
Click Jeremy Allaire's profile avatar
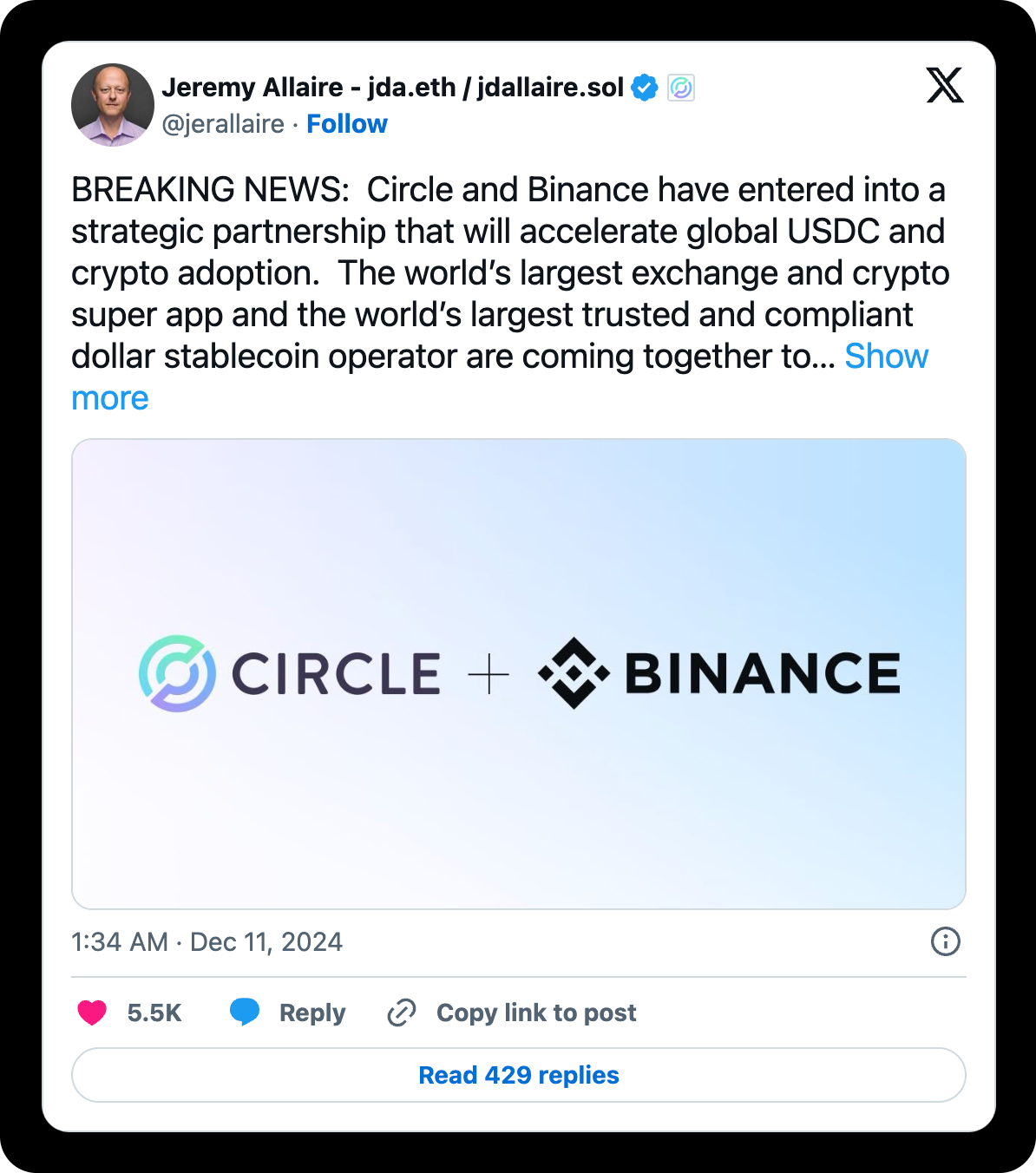coord(113,105)
